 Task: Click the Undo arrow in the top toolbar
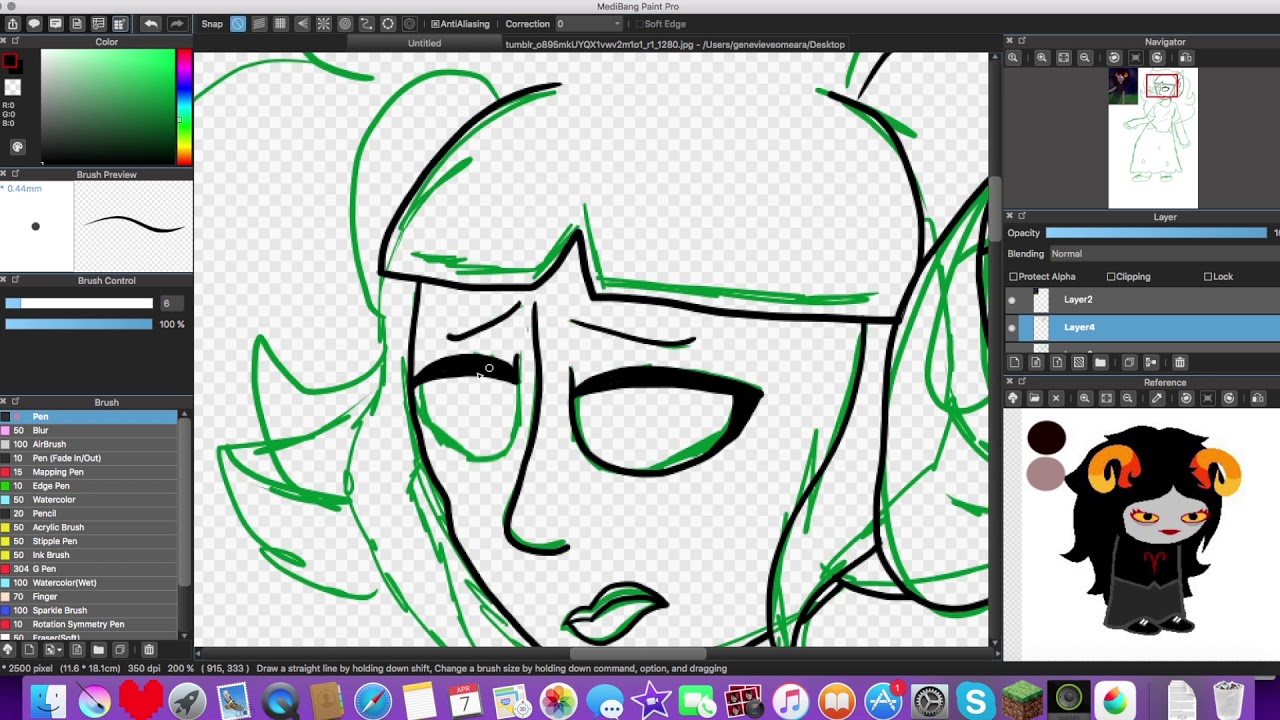151,24
